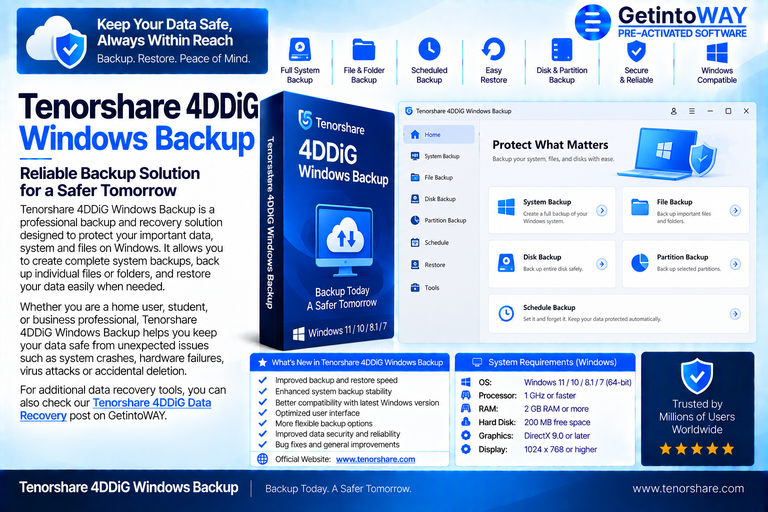The height and width of the screenshot is (512, 768).
Task: Click "More flexible backup options" text
Action: [x=324, y=424]
